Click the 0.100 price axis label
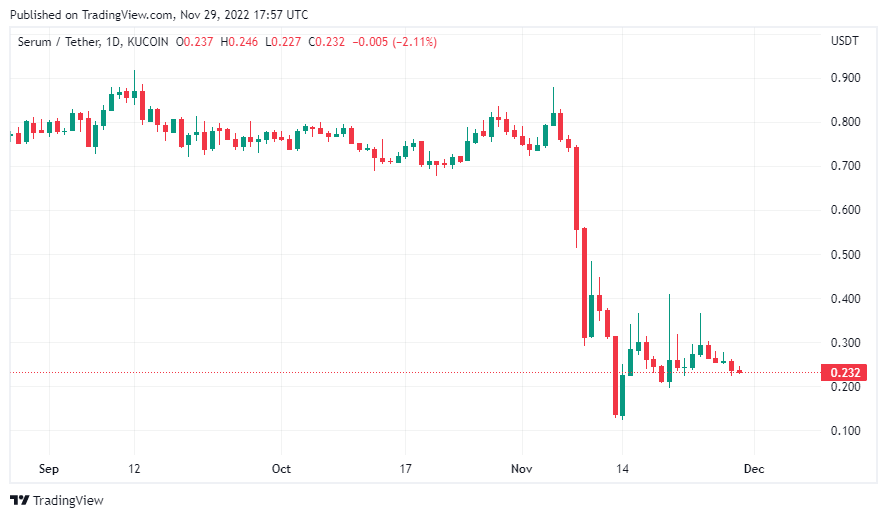Viewport: 887px width, 518px height. click(844, 431)
